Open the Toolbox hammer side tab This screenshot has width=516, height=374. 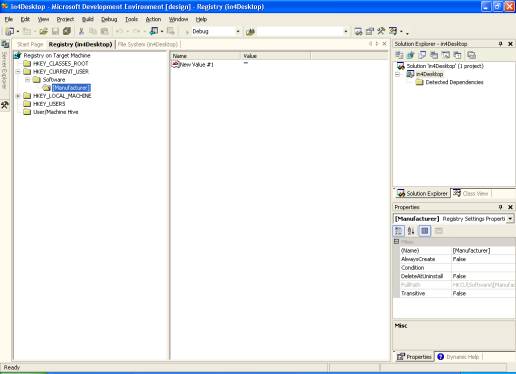(x=5, y=105)
